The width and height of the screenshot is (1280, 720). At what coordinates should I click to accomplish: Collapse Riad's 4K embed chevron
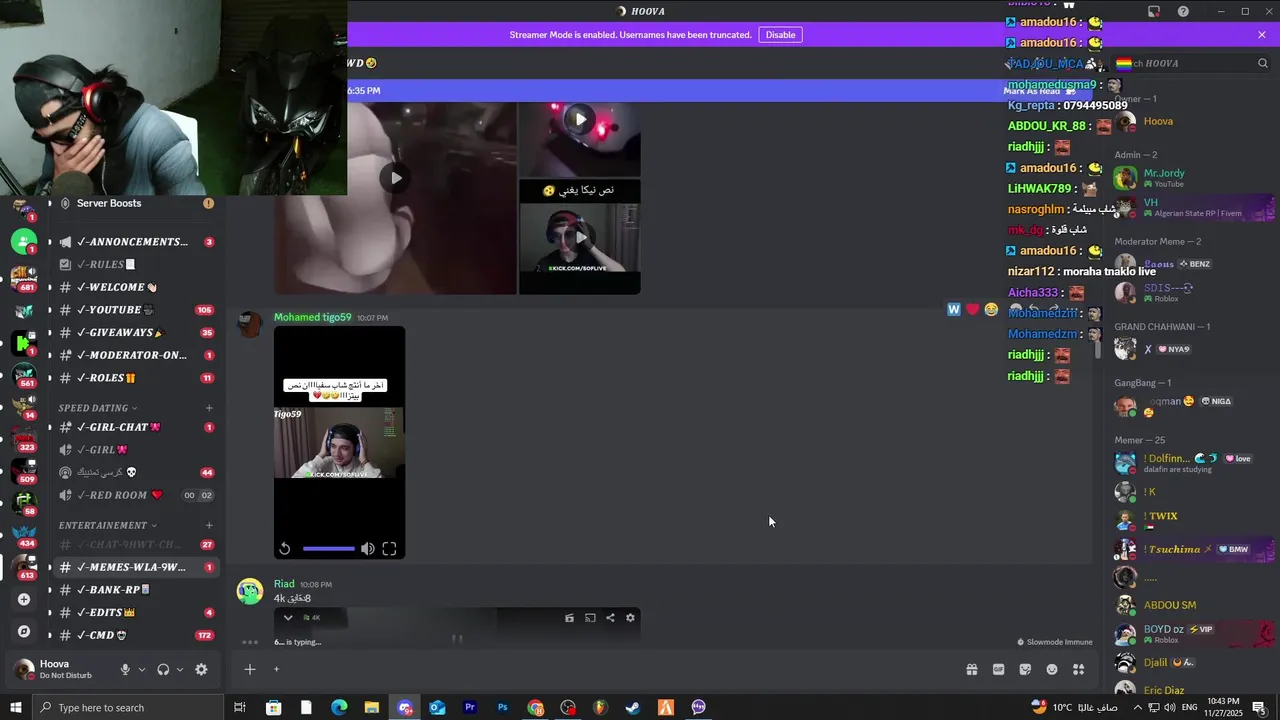288,618
